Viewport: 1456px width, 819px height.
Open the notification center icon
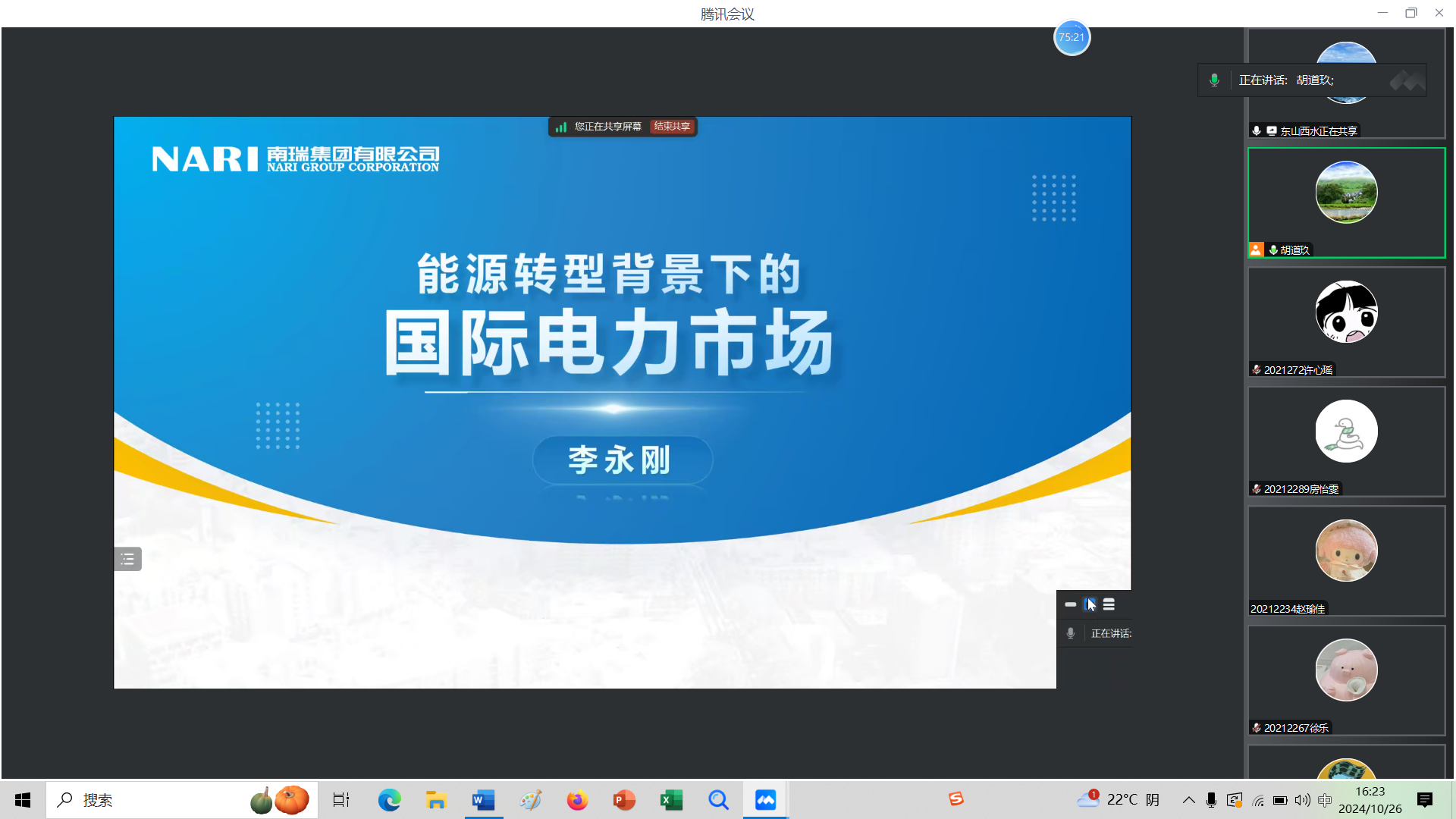point(1425,800)
